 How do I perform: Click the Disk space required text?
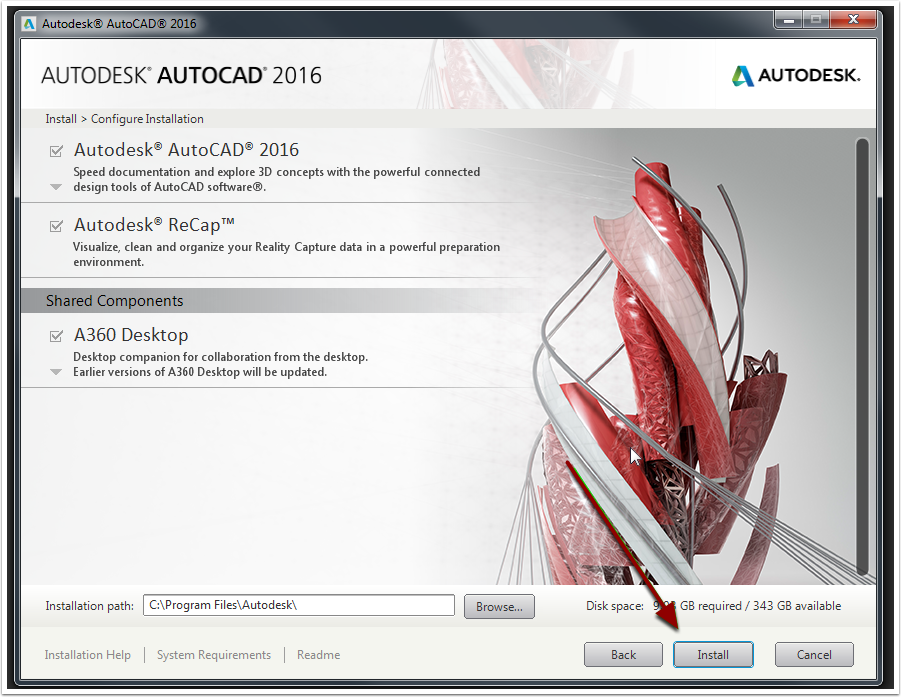click(x=713, y=606)
